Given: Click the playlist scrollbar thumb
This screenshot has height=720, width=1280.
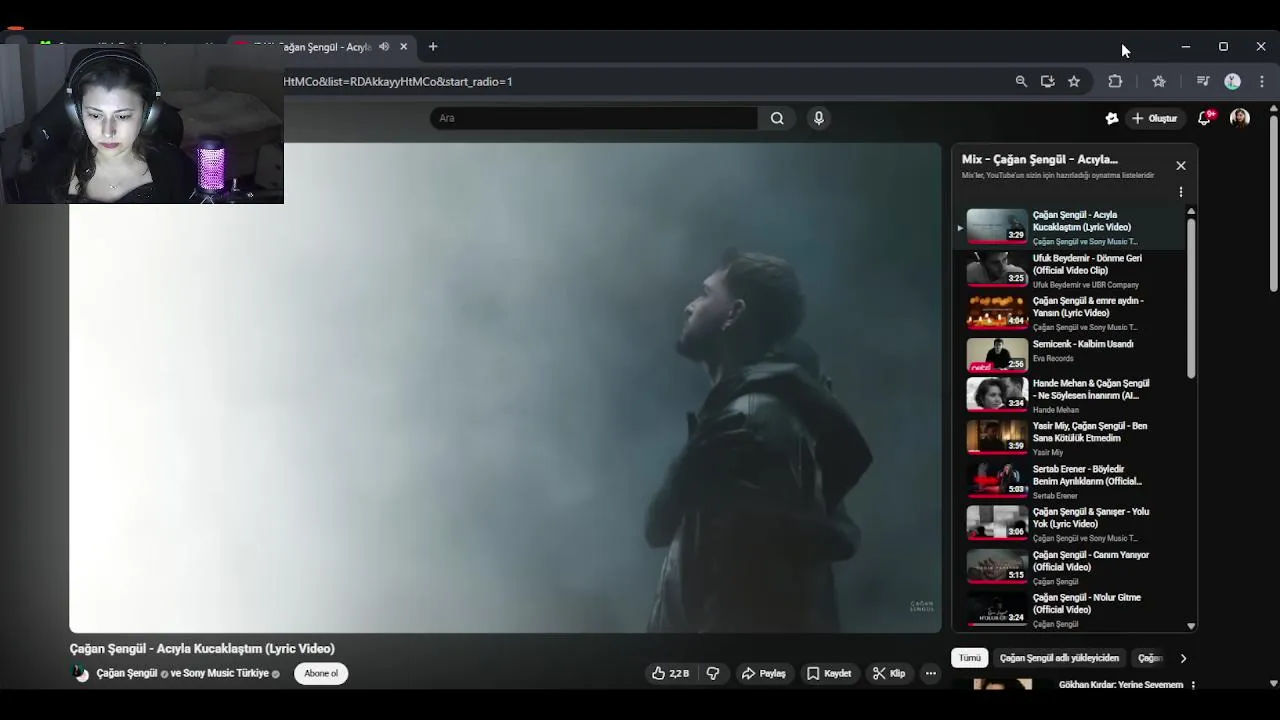Looking at the screenshot, I should pyautogui.click(x=1191, y=298).
